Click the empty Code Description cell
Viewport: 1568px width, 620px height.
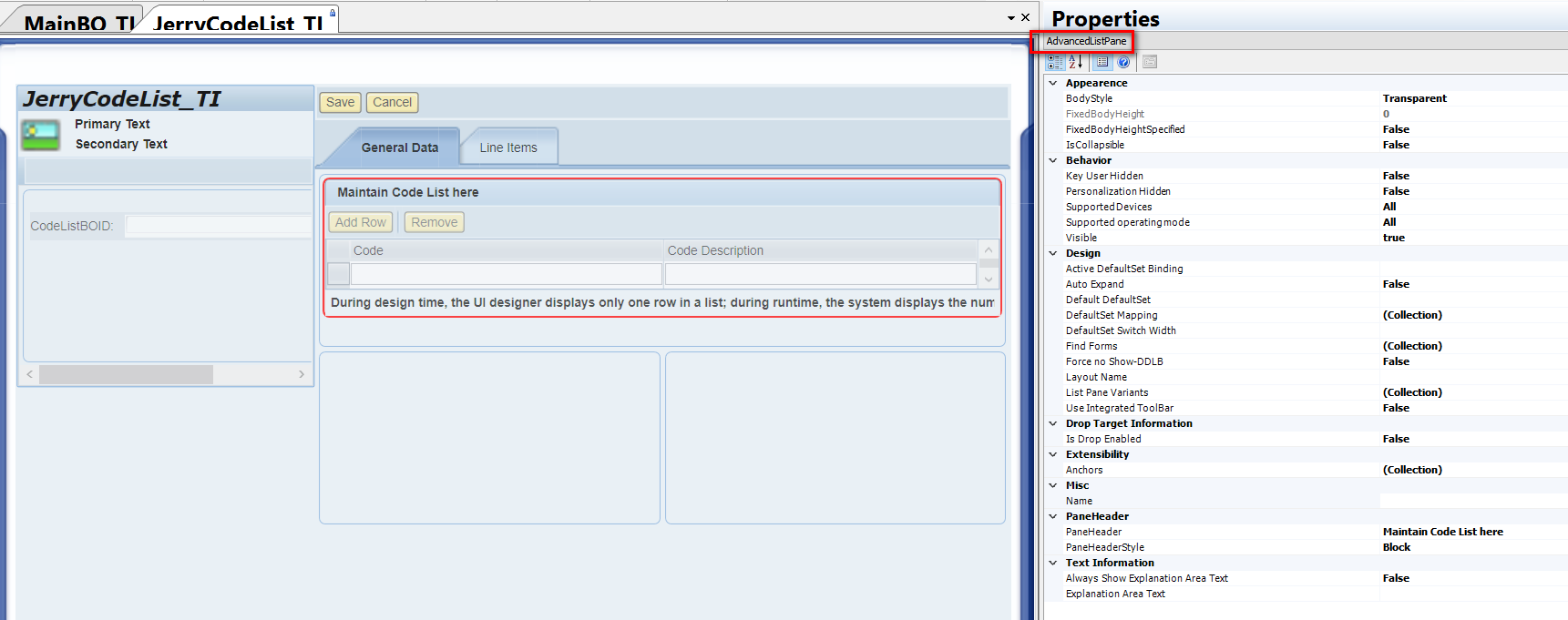click(821, 274)
